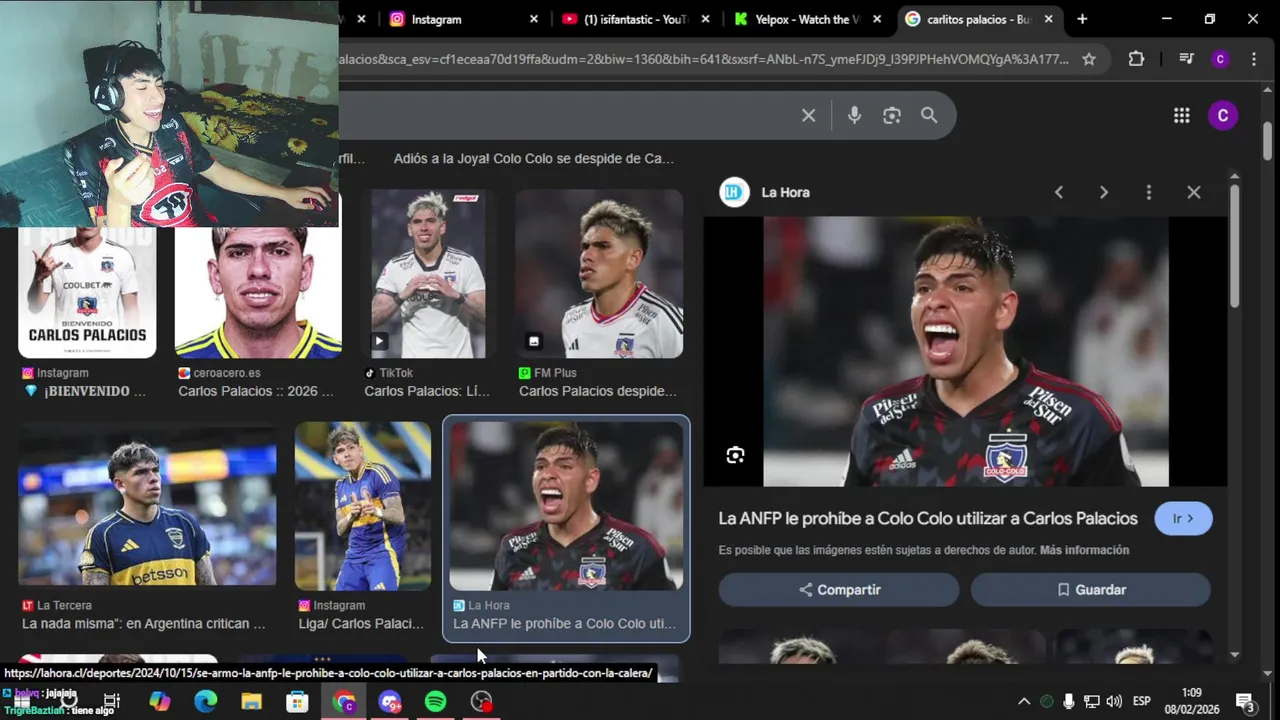Image resolution: width=1280 pixels, height=720 pixels.
Task: Open the FM Plus Carlos Palacios thumbnail
Action: [x=599, y=274]
